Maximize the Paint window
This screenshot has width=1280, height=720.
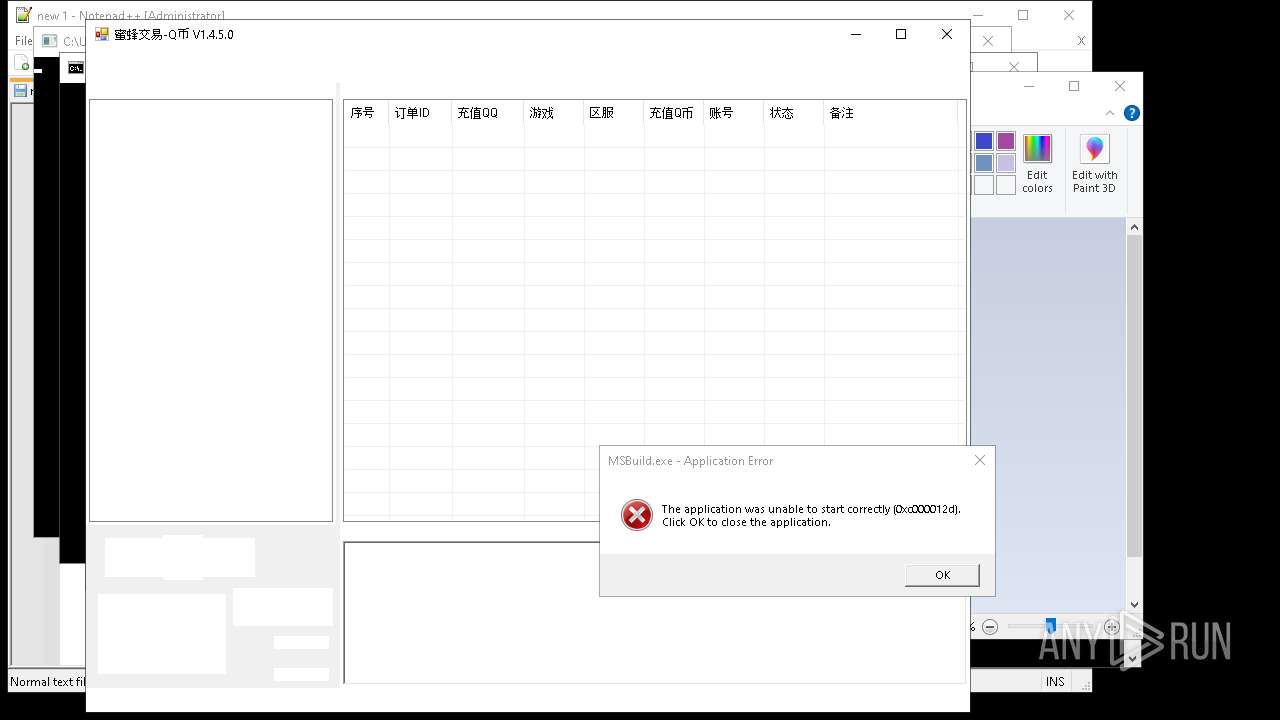[1074, 86]
